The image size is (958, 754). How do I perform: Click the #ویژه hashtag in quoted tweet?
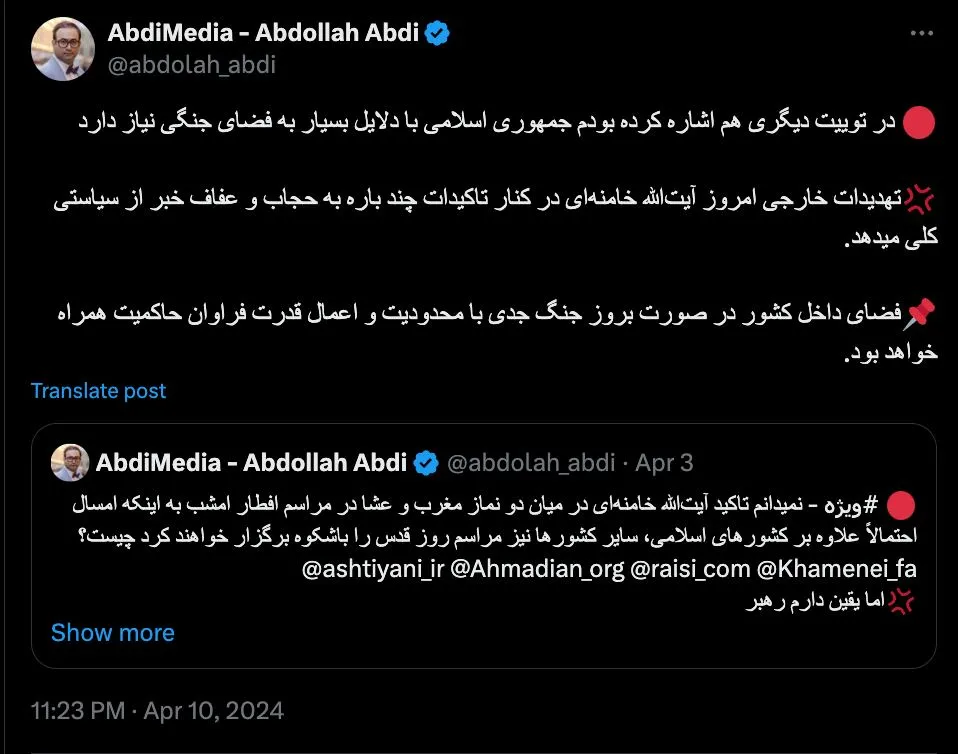coord(851,505)
